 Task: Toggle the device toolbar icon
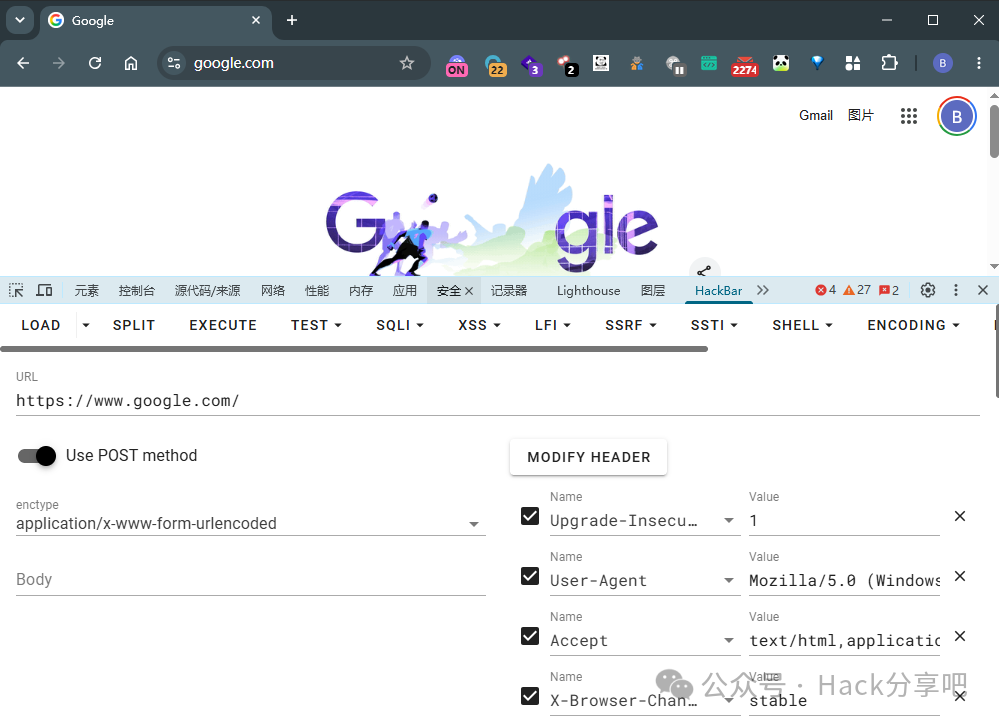pyautogui.click(x=44, y=291)
